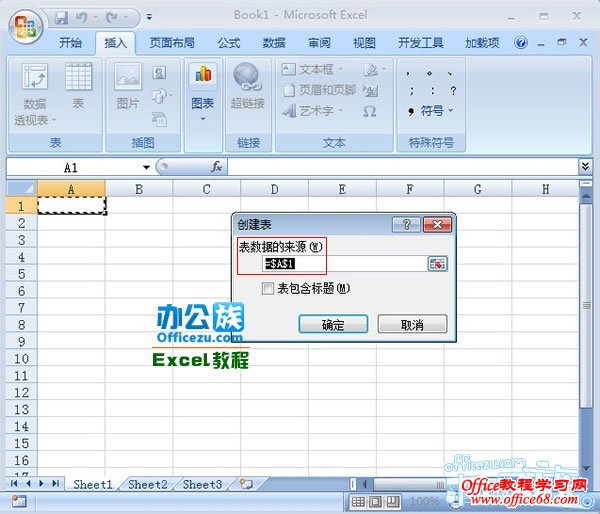Click the Excel Help icon in ribbon
Screen dimensions: 600x514
(520, 43)
